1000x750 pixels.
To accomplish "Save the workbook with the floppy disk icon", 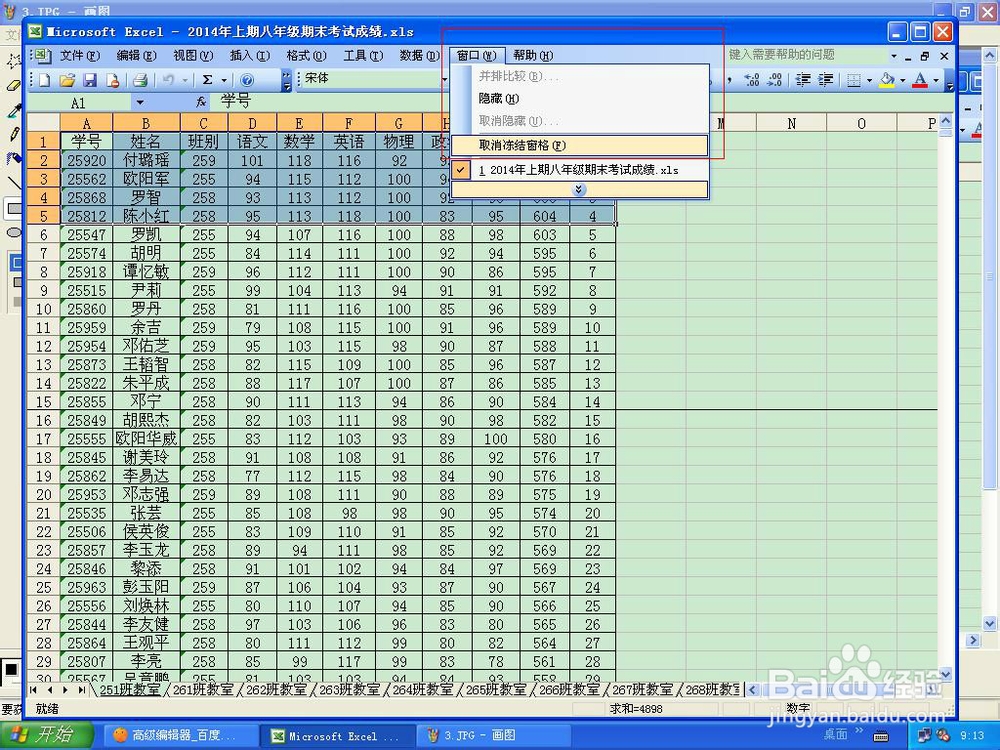I will click(90, 80).
